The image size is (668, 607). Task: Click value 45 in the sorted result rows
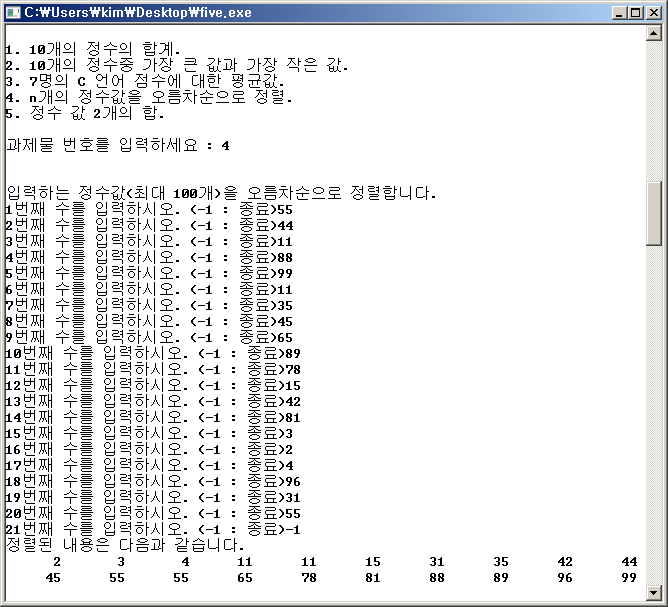[53, 578]
